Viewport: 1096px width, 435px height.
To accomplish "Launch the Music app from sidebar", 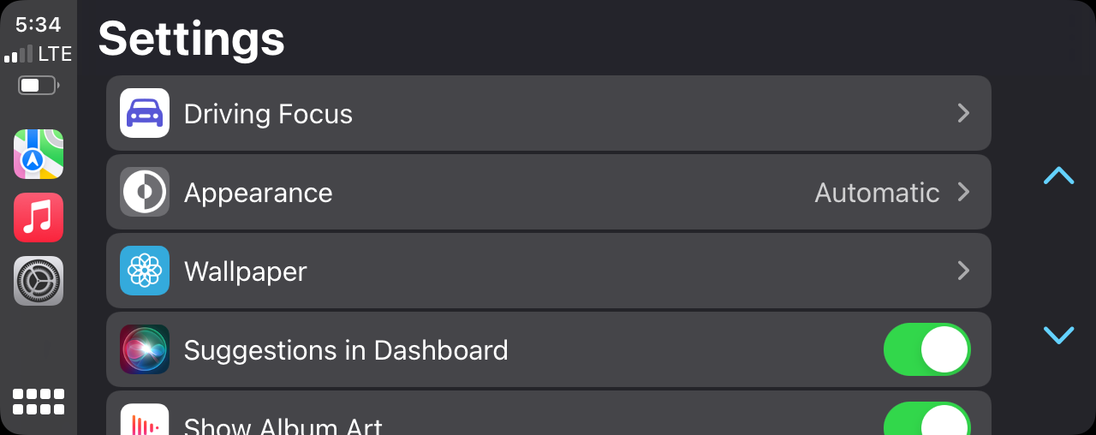I will pos(38,217).
